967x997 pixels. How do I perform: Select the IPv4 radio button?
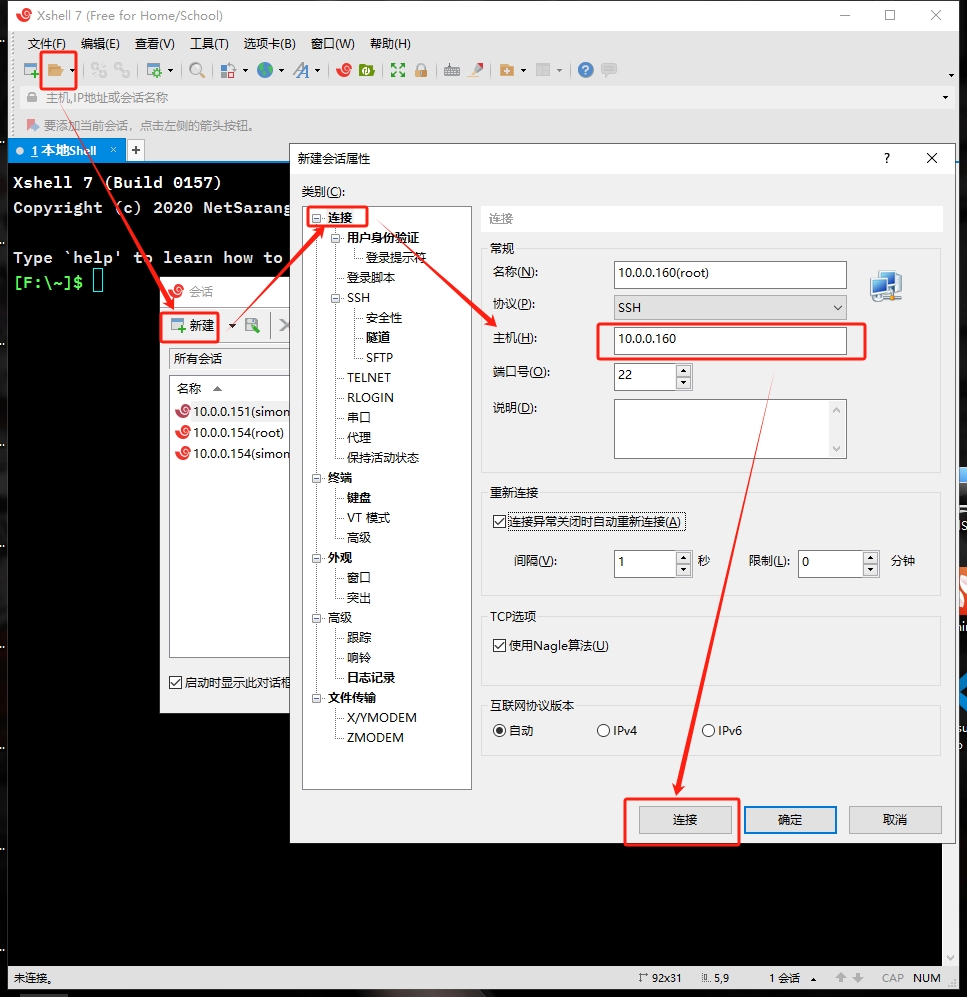point(603,731)
